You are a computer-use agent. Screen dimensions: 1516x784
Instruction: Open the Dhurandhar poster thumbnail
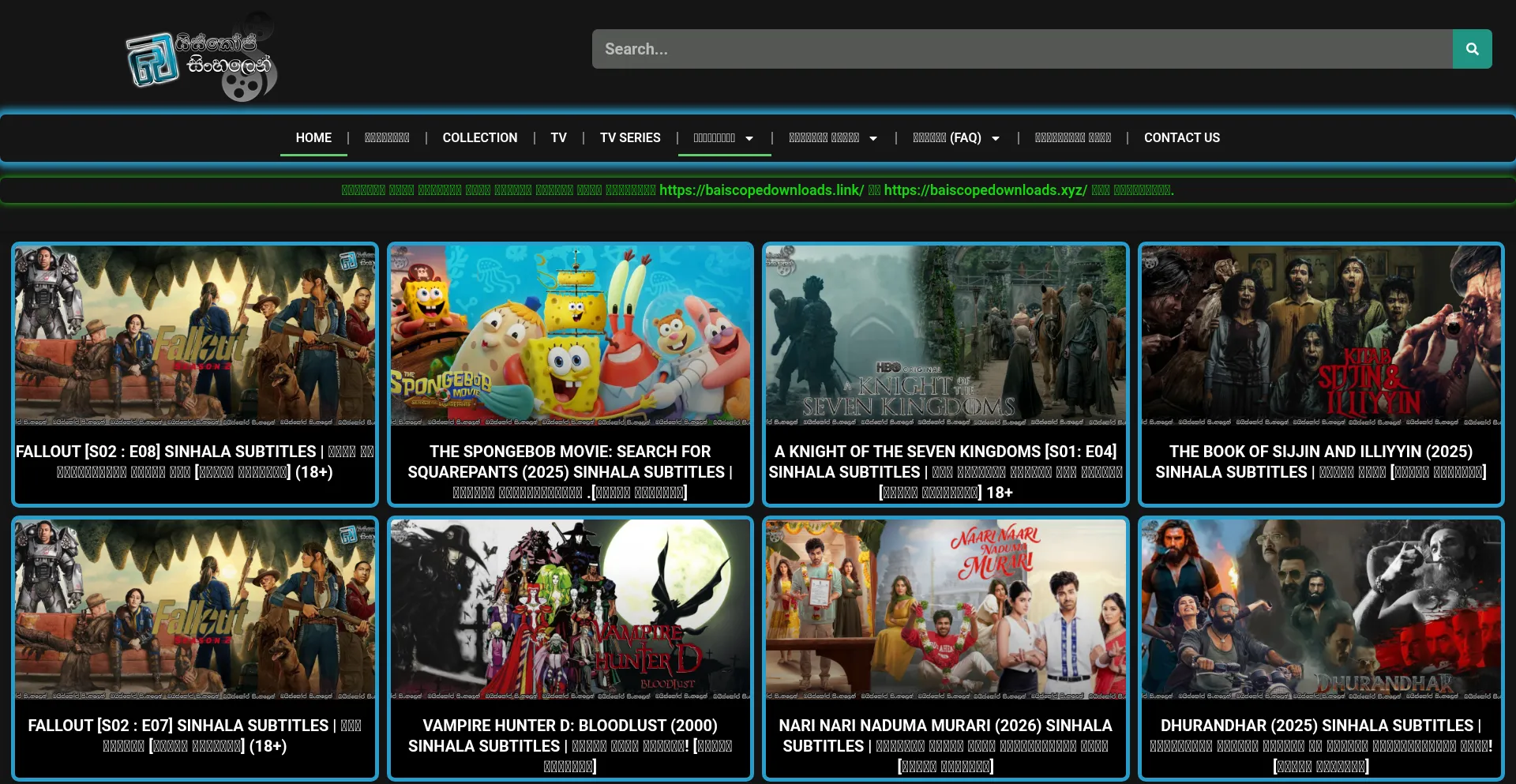click(1321, 610)
